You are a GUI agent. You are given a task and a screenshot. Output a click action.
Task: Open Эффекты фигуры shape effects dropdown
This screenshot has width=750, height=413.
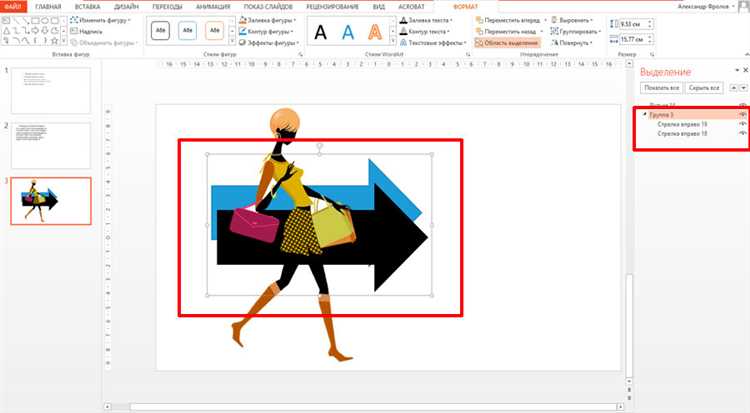click(x=269, y=43)
